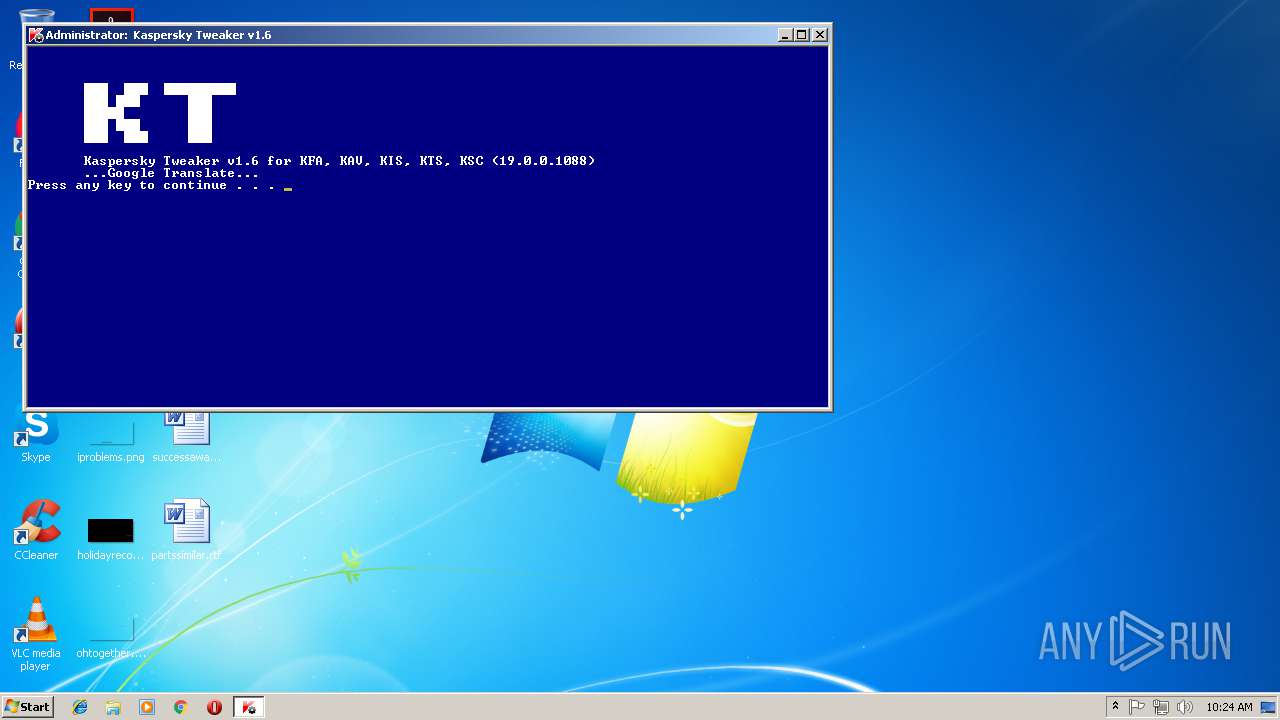
Task: Select holidayreco... file on desktop
Action: (111, 538)
